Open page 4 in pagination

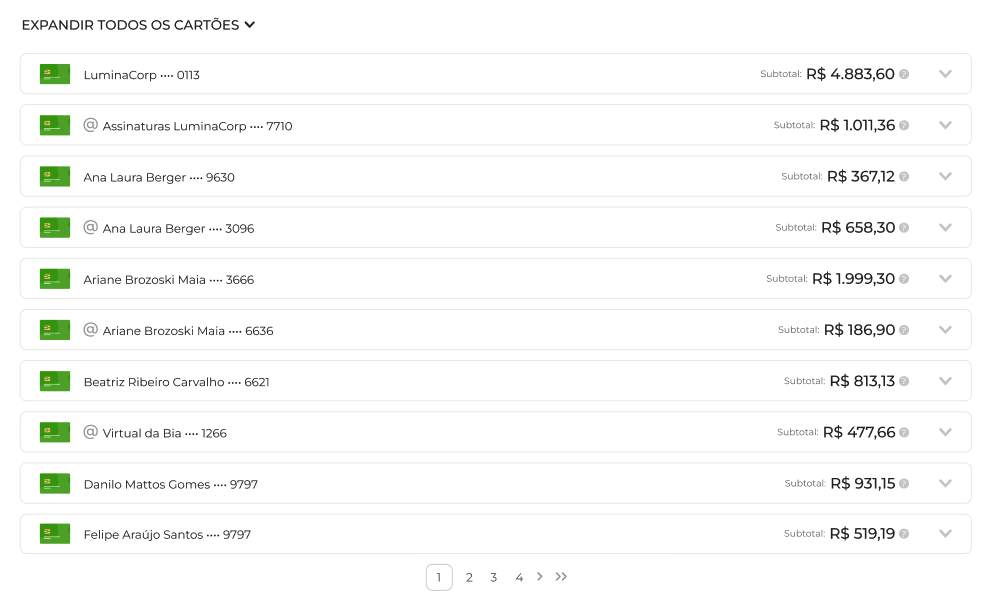(519, 577)
